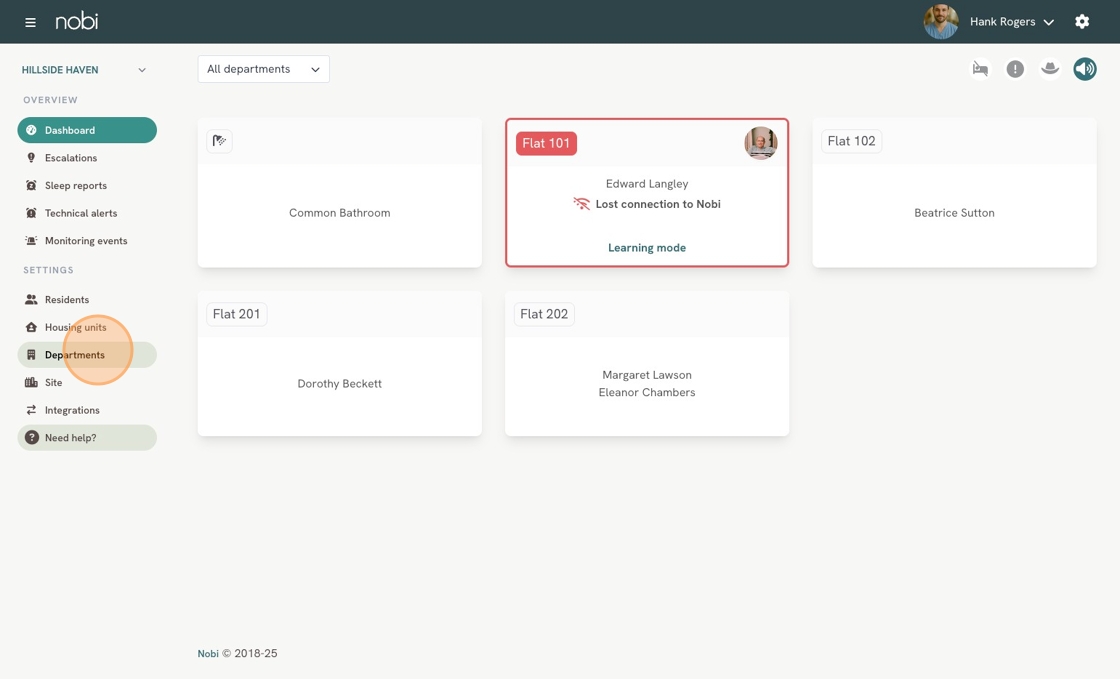Open Housing units settings

tap(87, 327)
